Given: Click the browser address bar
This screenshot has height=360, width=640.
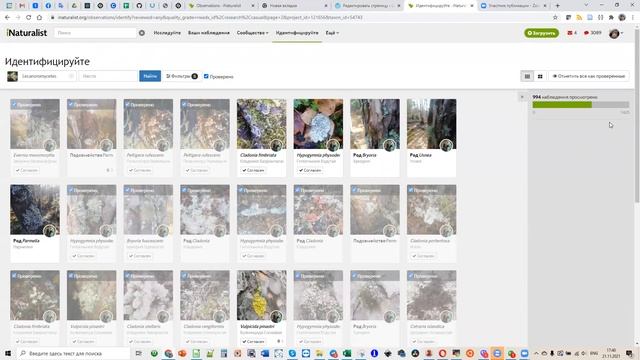Looking at the screenshot, I should click(302, 18).
